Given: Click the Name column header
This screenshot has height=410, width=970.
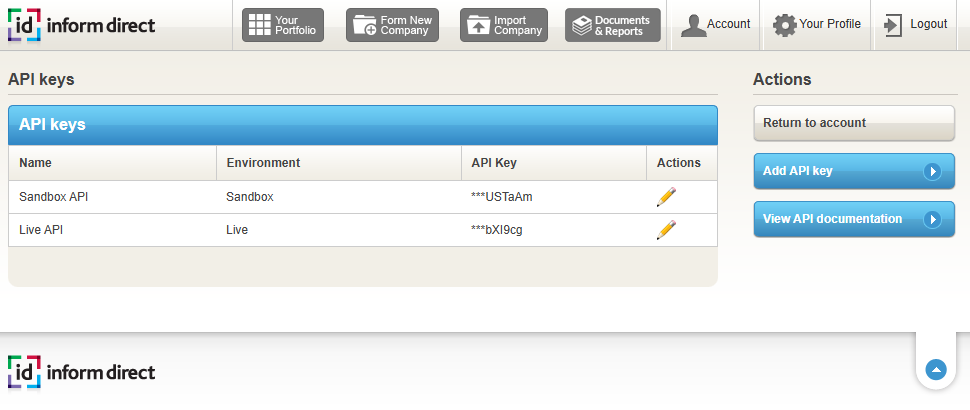Looking at the screenshot, I should point(36,163).
